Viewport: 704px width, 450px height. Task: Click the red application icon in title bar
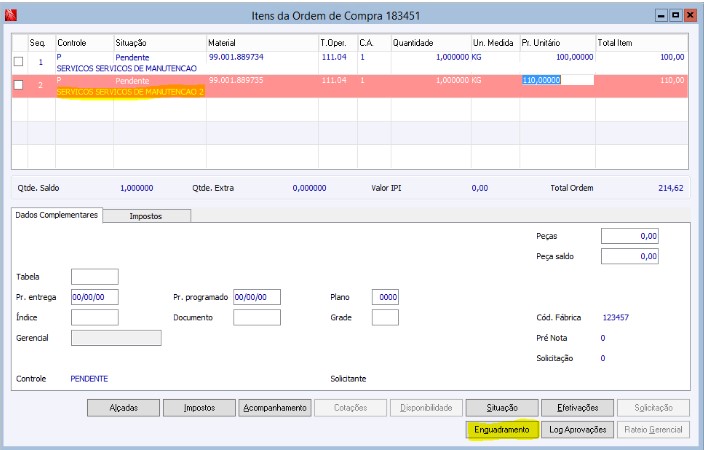point(11,15)
